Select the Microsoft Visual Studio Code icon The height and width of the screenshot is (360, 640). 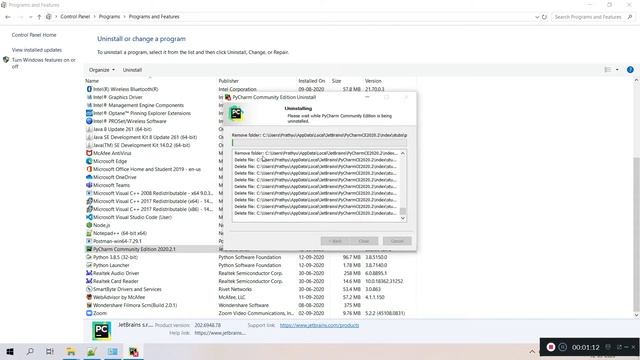point(89,217)
